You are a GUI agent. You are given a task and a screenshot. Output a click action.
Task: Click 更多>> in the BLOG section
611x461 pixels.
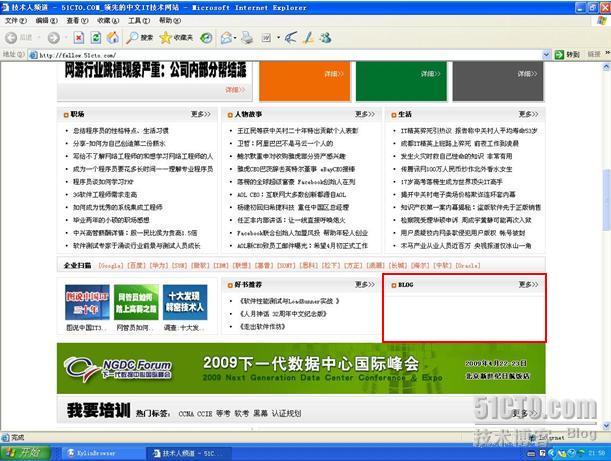pyautogui.click(x=528, y=284)
